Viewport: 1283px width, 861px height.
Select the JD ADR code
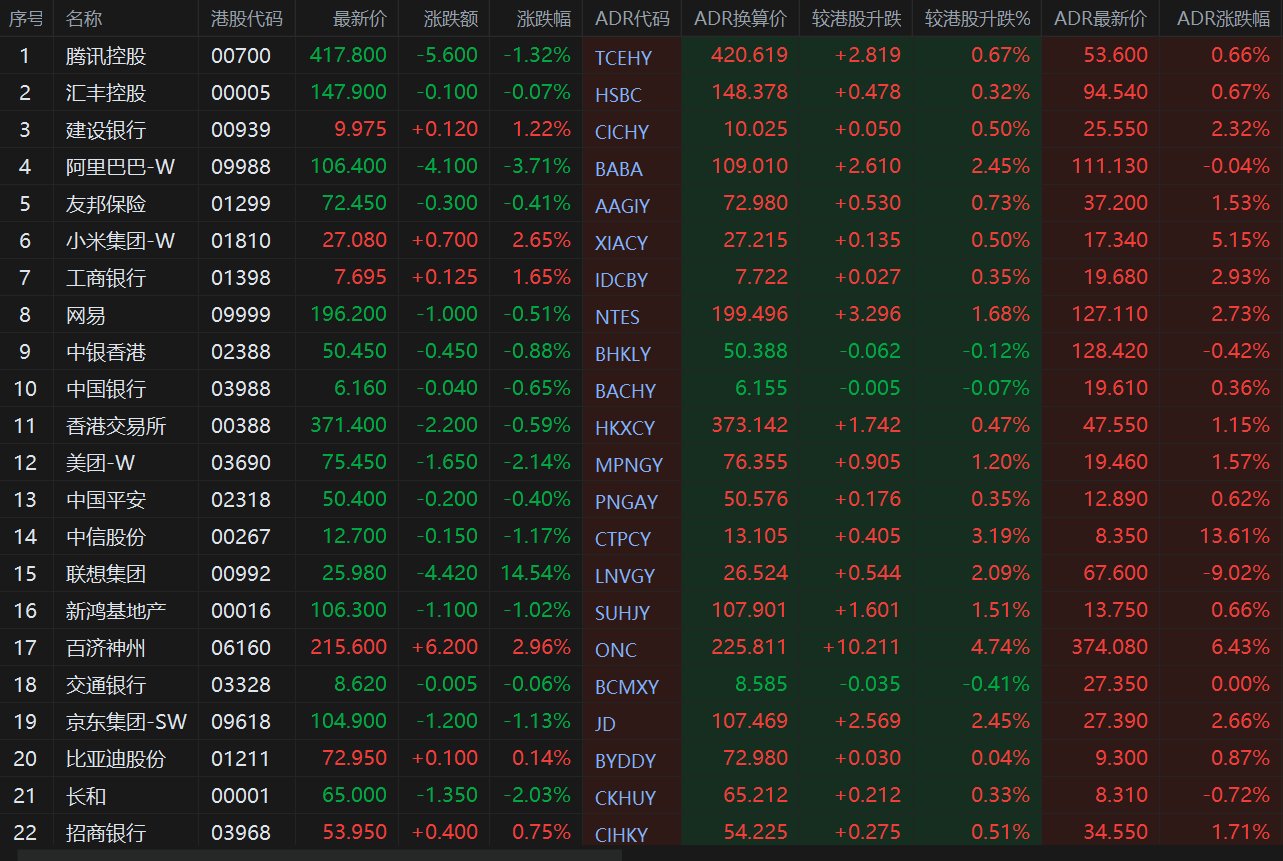click(x=605, y=724)
